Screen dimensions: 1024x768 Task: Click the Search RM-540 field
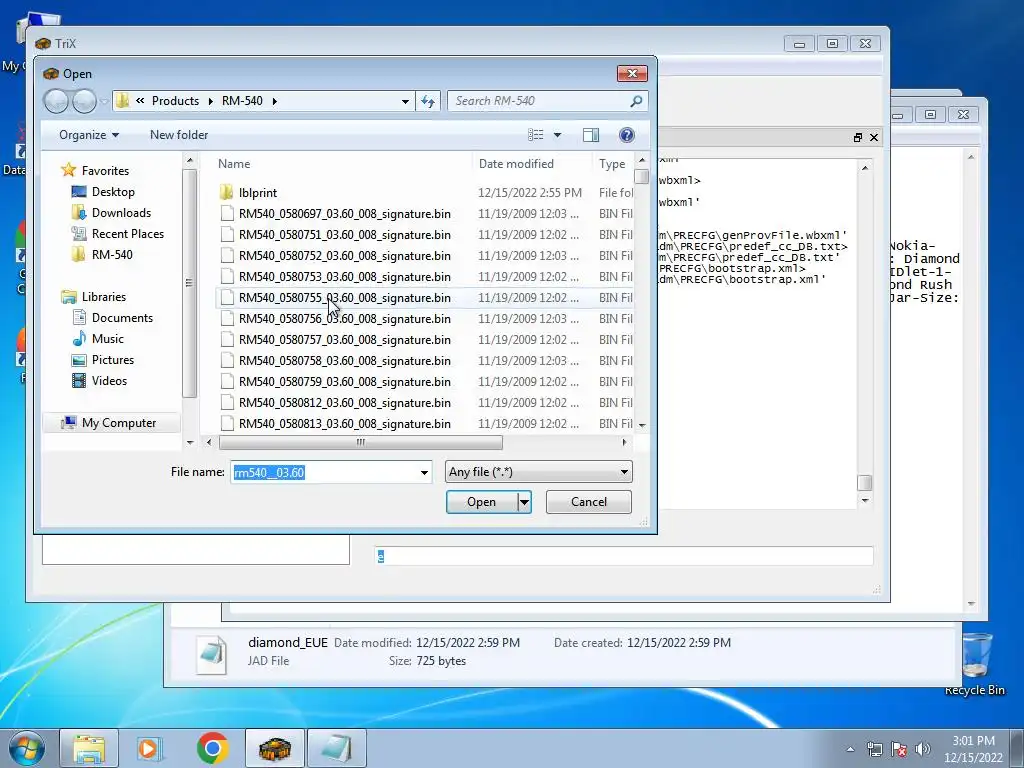tap(538, 101)
